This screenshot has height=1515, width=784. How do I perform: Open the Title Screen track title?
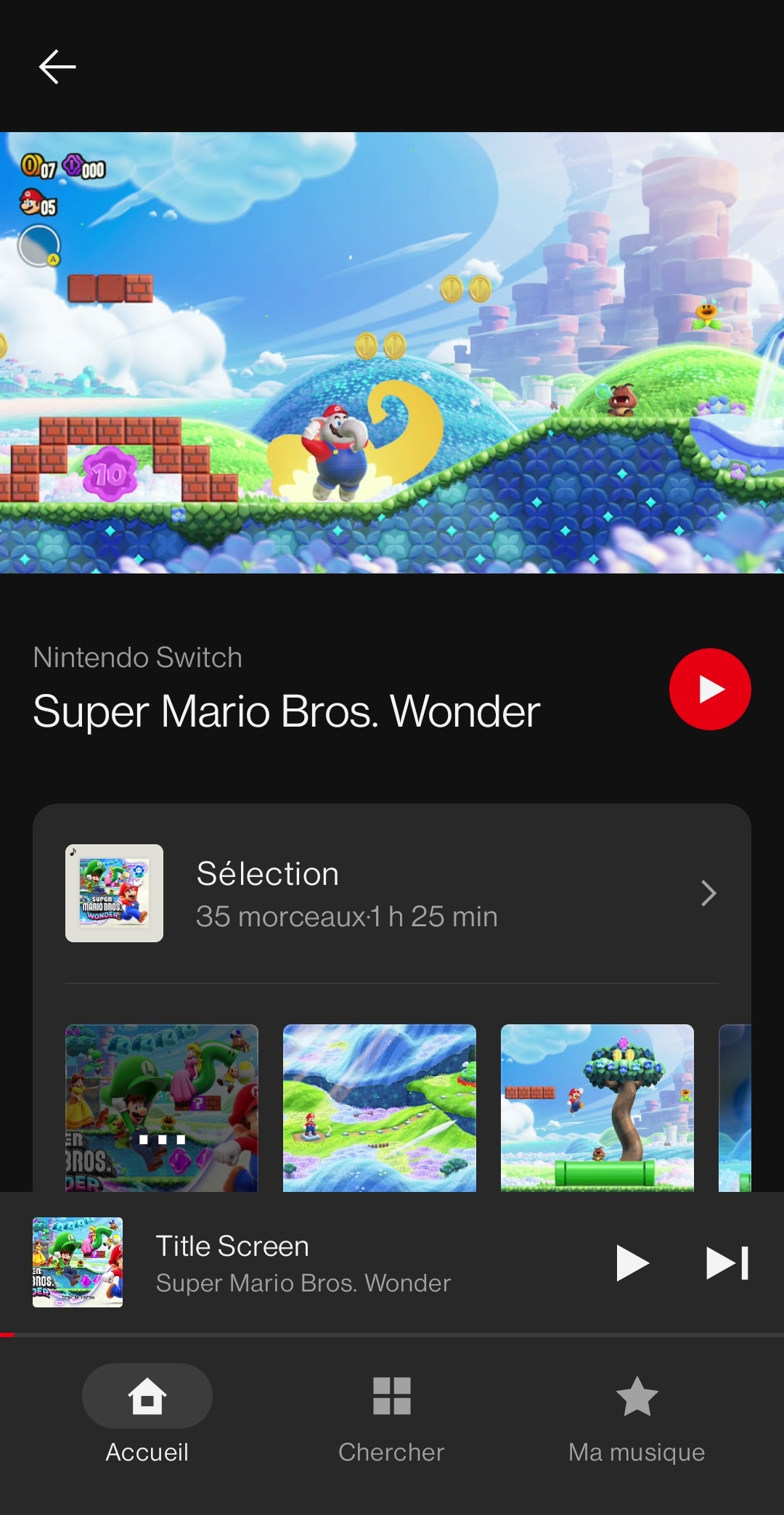(x=232, y=1246)
